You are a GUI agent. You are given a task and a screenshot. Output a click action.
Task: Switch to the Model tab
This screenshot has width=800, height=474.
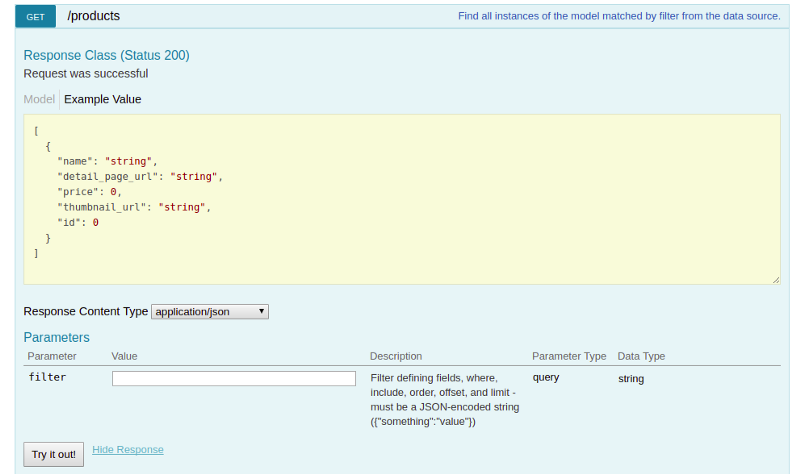coord(39,99)
